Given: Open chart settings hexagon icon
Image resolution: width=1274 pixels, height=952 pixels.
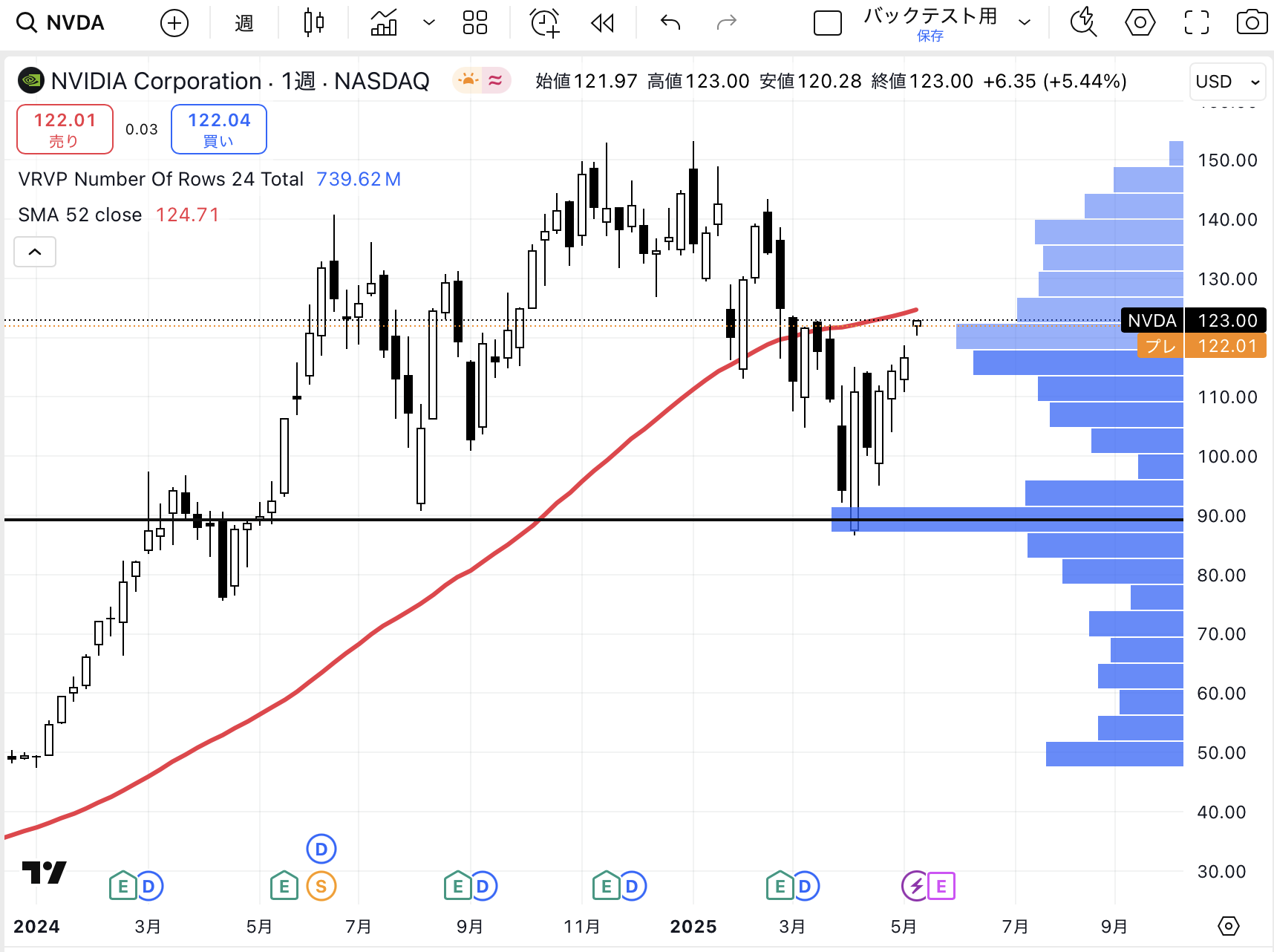Looking at the screenshot, I should pos(1140,23).
